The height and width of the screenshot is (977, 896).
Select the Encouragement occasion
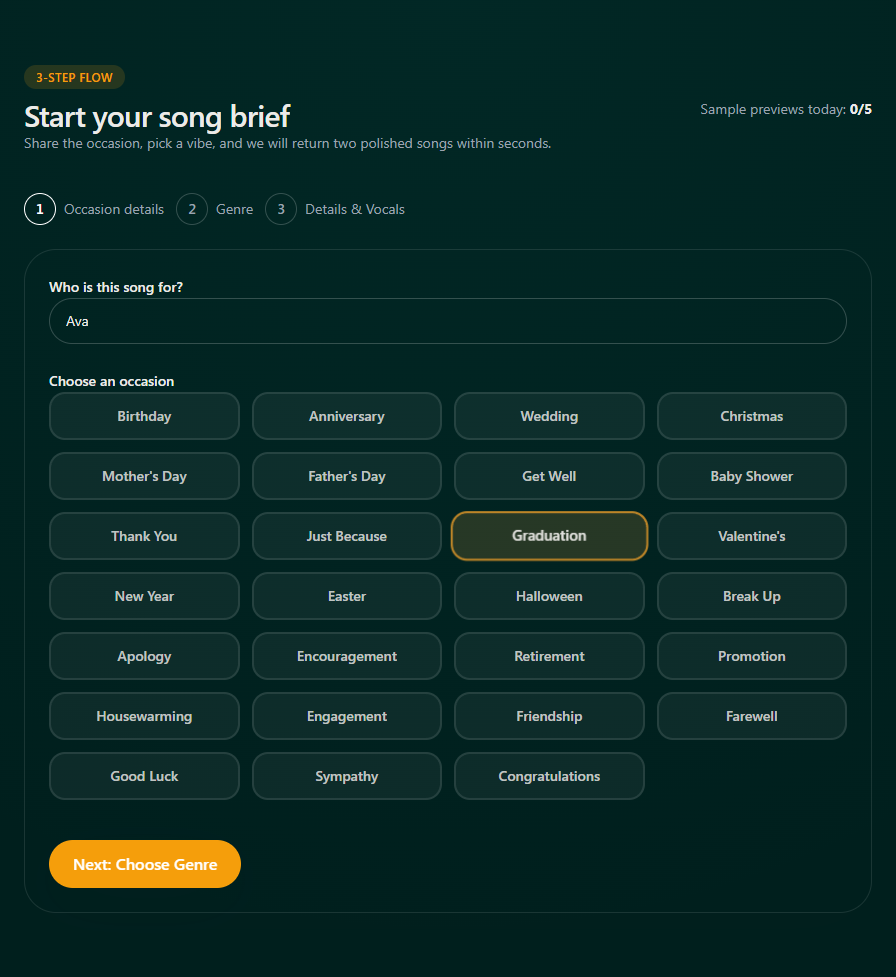(346, 656)
